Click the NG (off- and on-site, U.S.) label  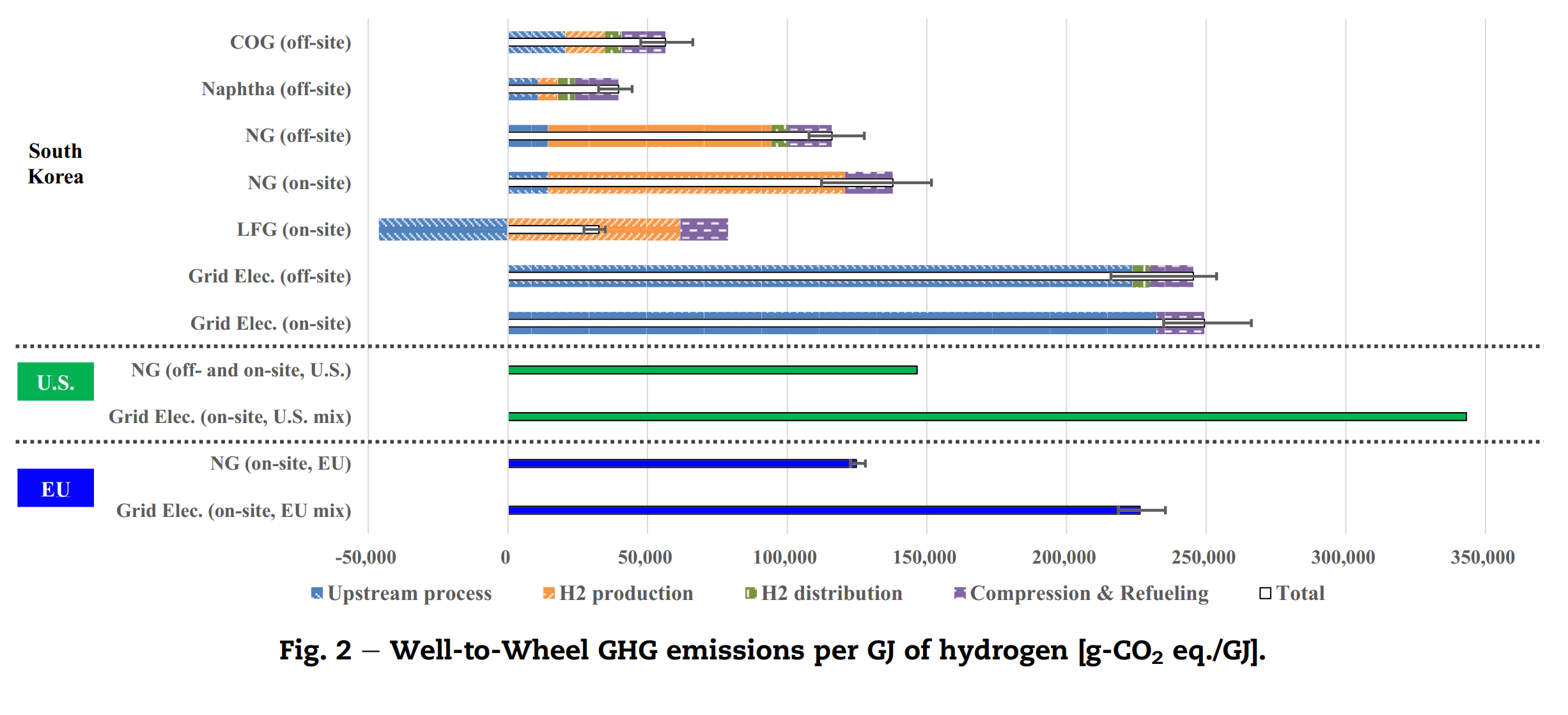point(241,370)
